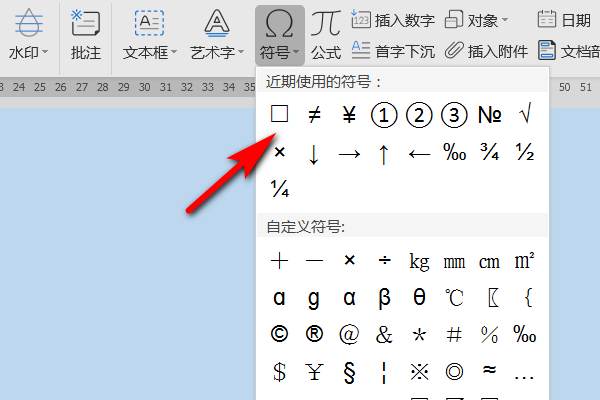Click the 艺术字 word art icon
600x400 pixels.
pos(217,23)
